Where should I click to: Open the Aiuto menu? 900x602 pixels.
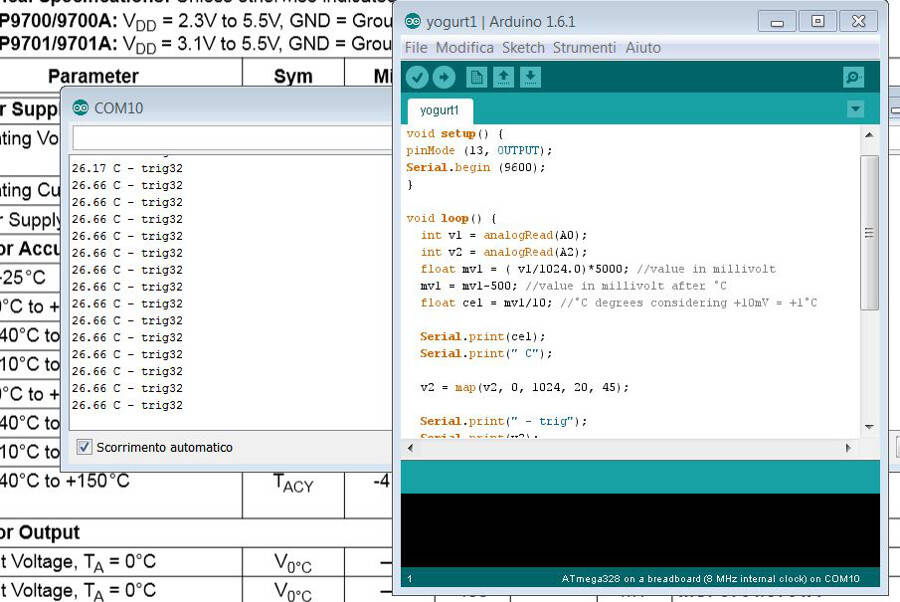[643, 48]
